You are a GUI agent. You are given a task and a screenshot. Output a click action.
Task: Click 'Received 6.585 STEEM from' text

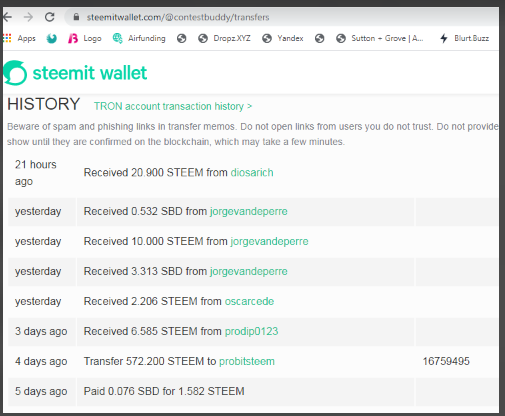coord(153,331)
